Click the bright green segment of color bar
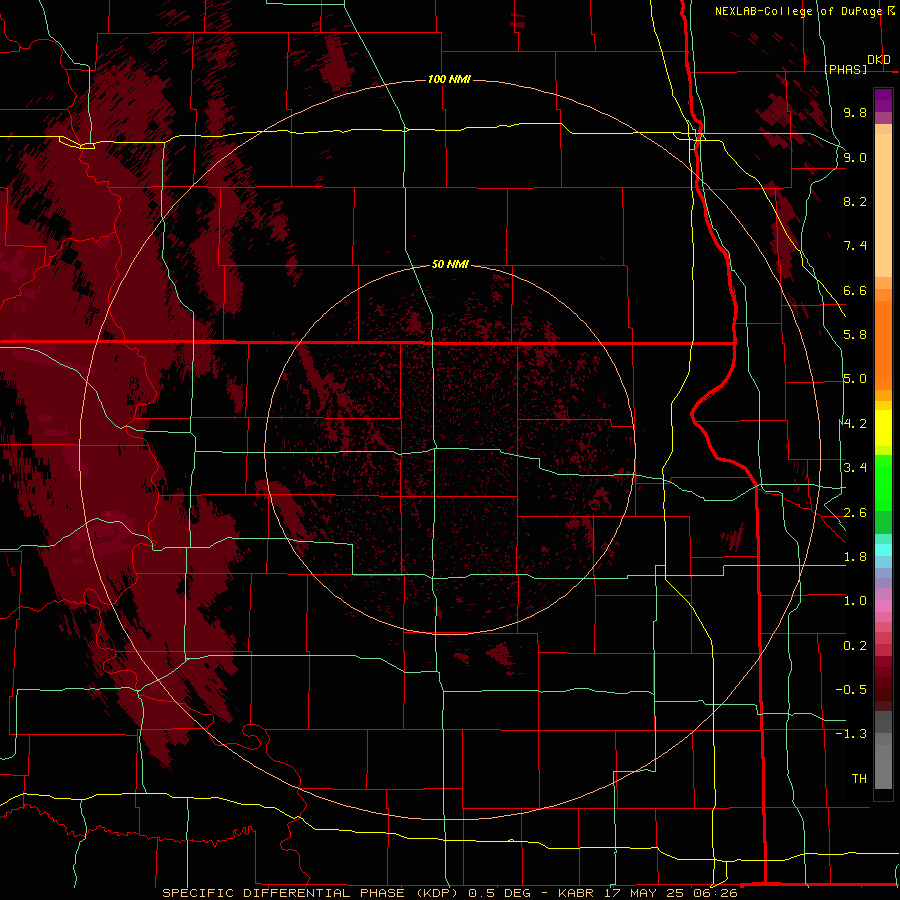Viewport: 900px width, 900px height. click(883, 482)
